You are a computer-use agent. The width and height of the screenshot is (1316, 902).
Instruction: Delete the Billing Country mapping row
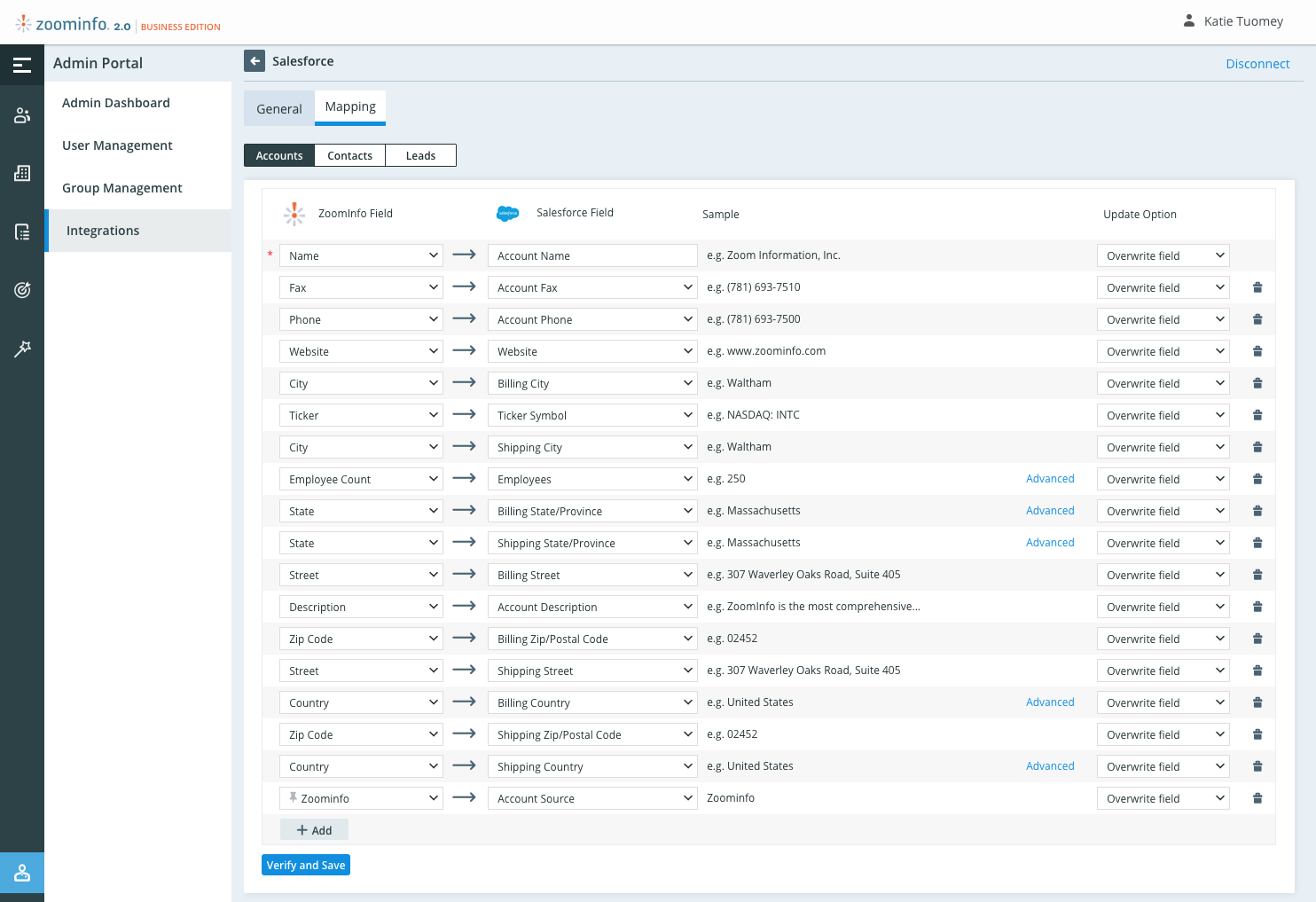pos(1257,702)
